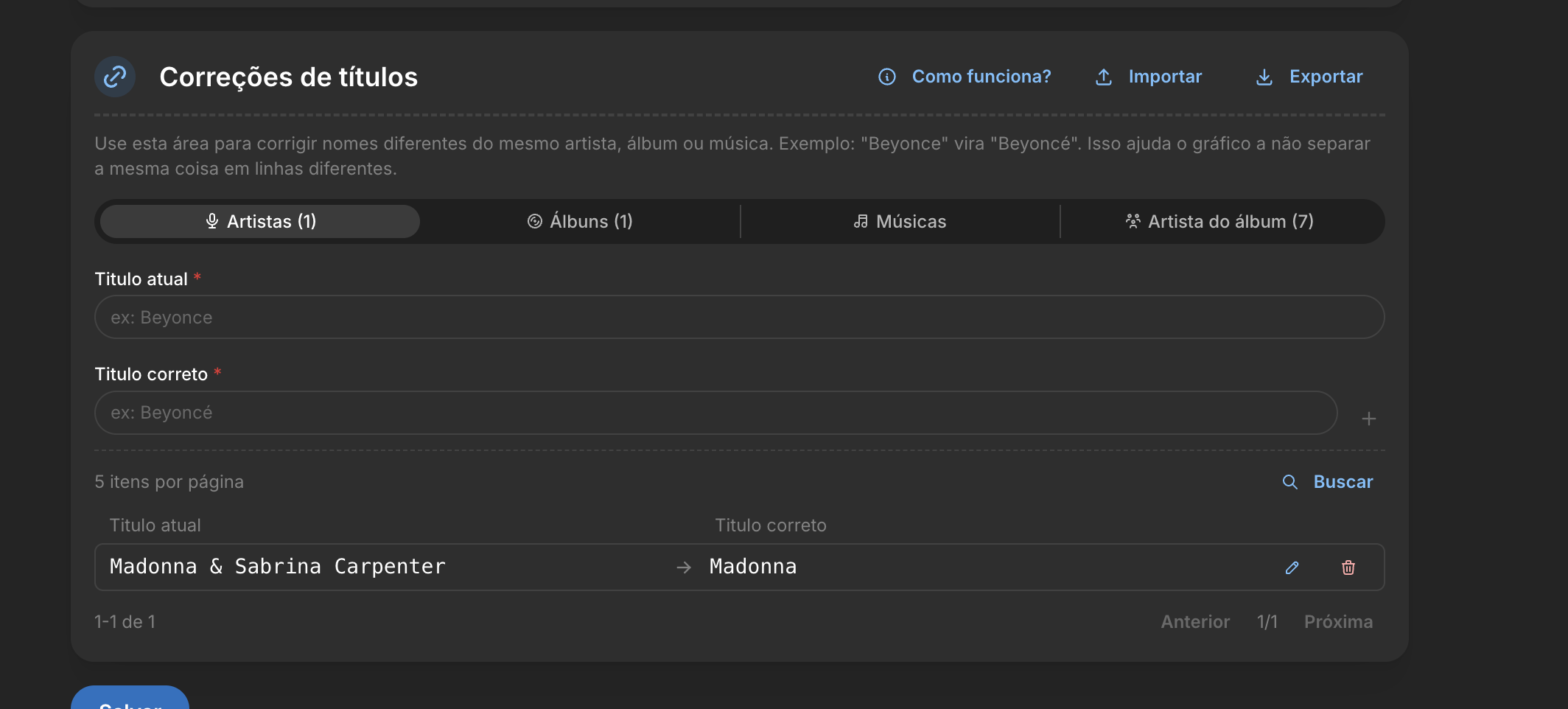Switch to the Álbuns (1) tab
Viewport: 1568px width, 709px height.
(x=580, y=222)
